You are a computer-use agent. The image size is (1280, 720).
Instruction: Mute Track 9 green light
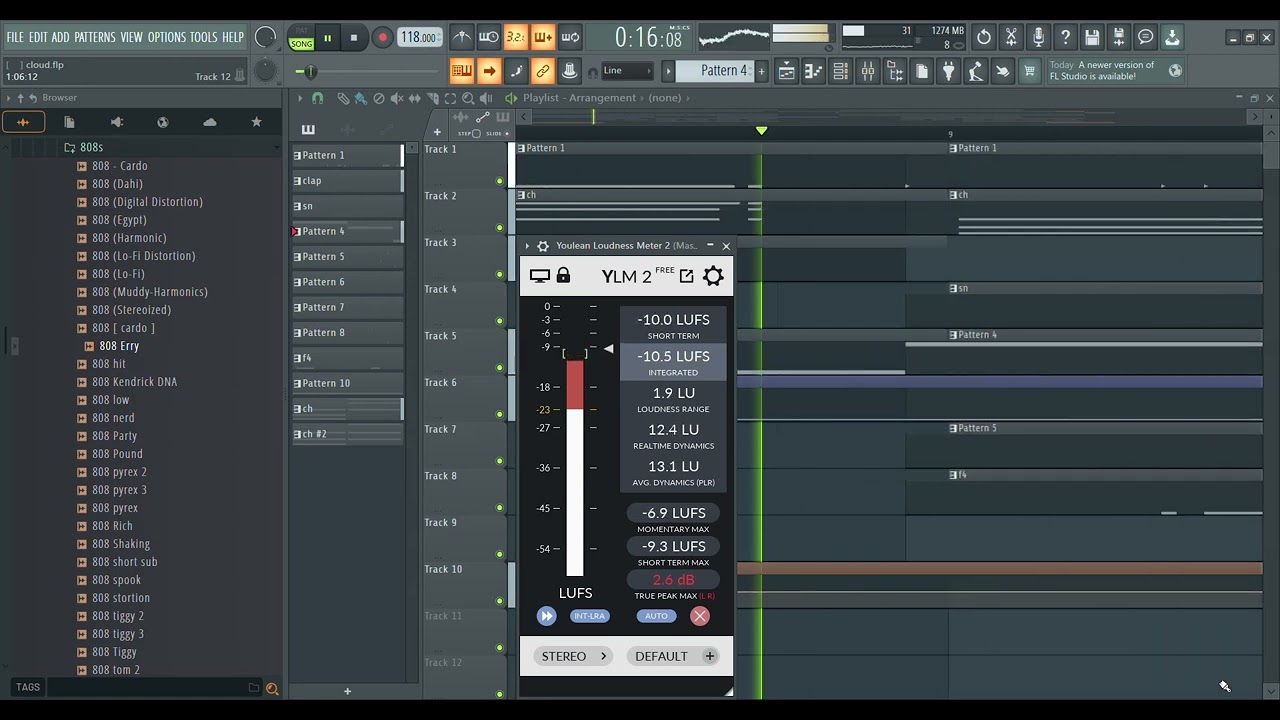coord(500,554)
